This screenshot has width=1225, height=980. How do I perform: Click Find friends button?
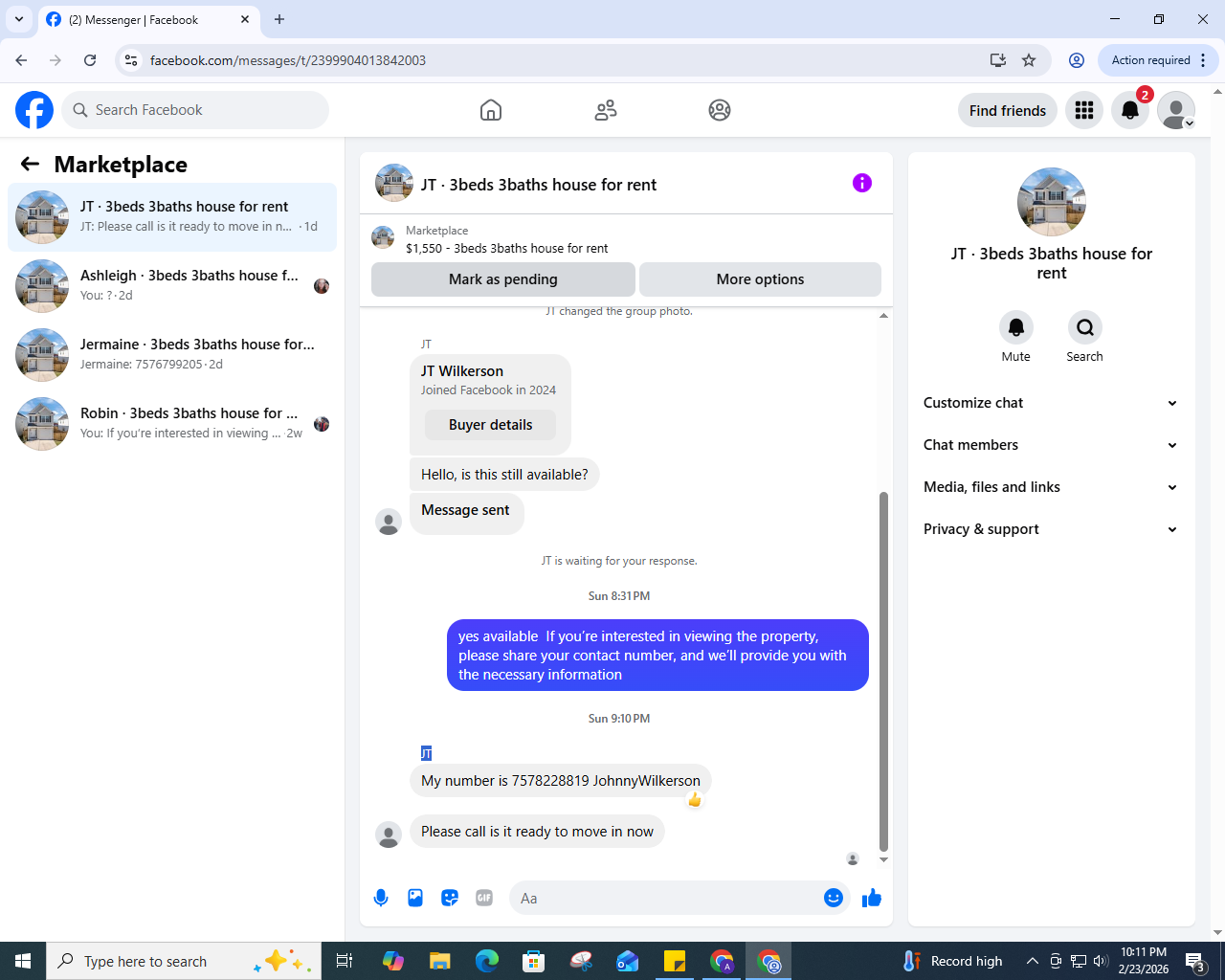tap(1008, 110)
